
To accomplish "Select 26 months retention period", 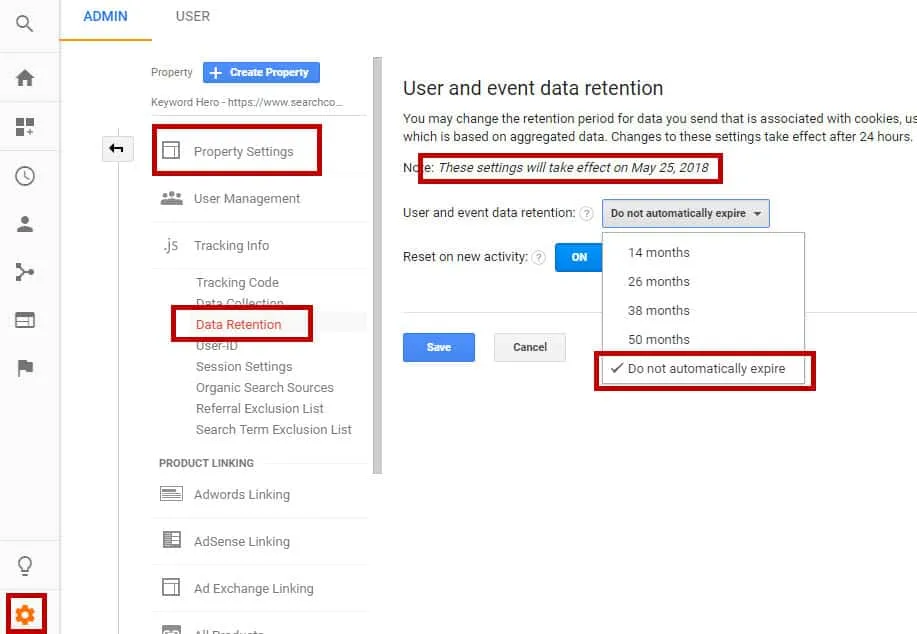I will (x=661, y=281).
